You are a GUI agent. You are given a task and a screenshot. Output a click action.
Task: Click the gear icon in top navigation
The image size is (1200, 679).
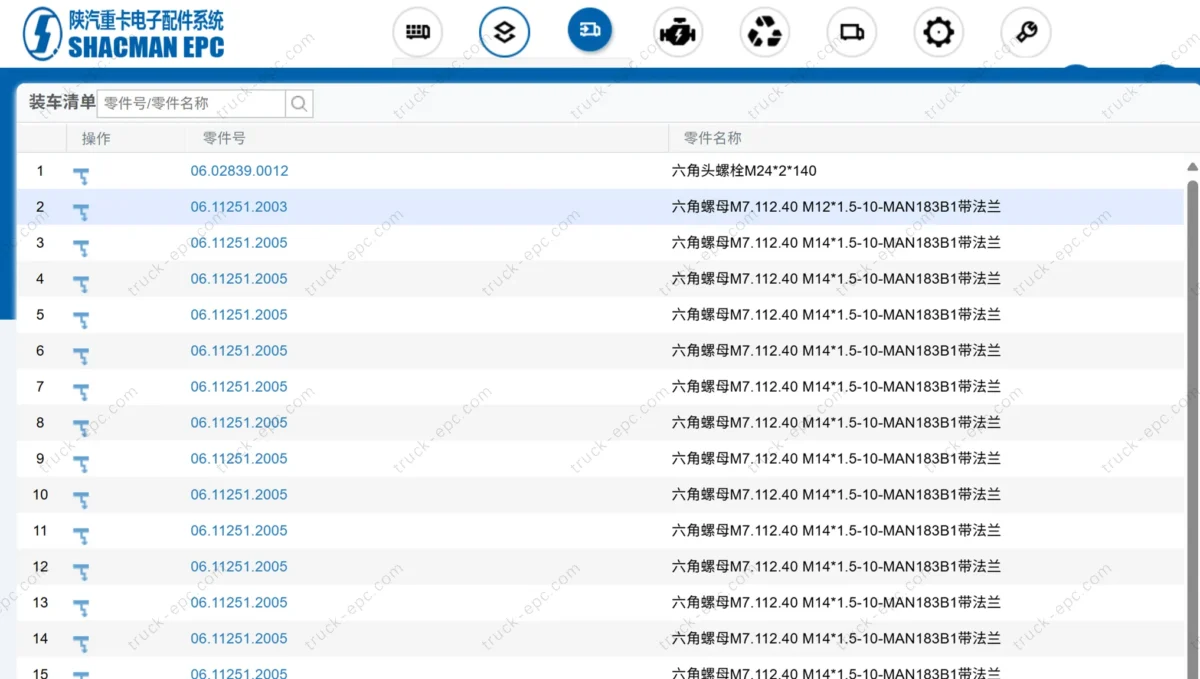938,32
